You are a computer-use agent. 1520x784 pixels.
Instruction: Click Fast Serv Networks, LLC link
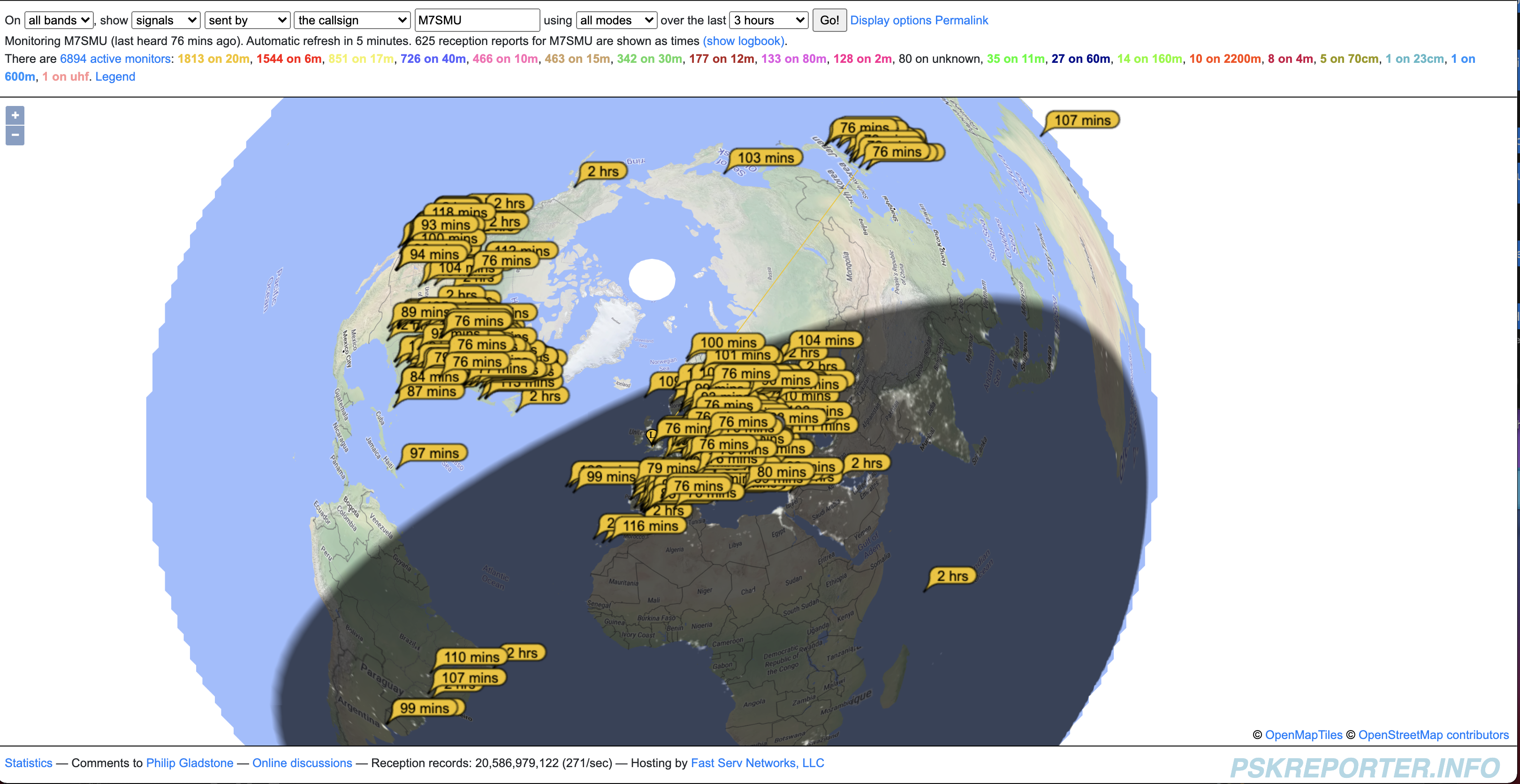[757, 763]
